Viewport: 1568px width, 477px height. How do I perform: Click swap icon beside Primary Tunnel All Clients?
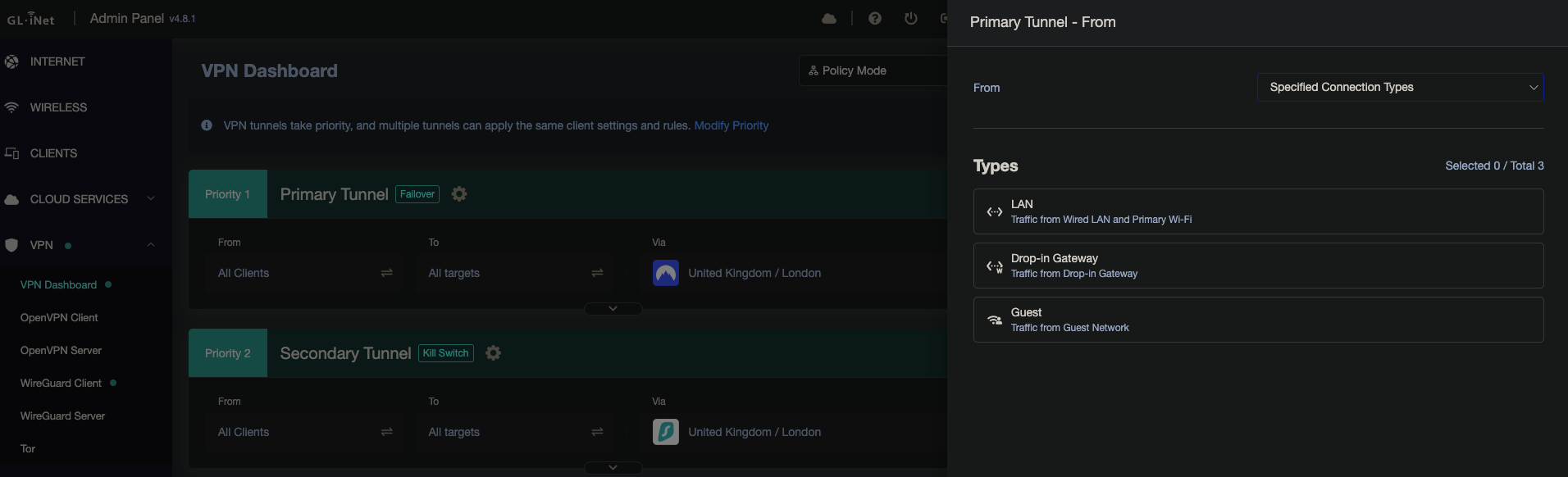coord(386,273)
